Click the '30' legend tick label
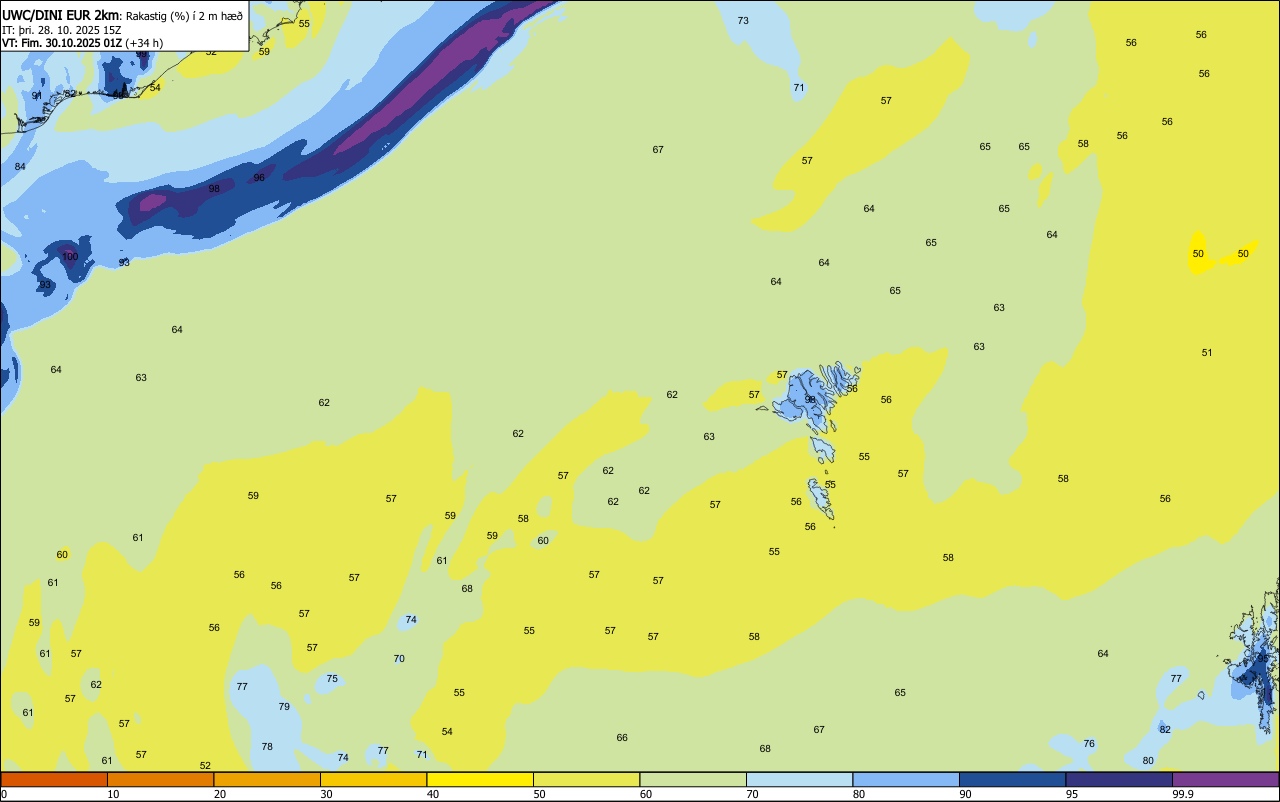This screenshot has height=802, width=1280. [x=327, y=794]
